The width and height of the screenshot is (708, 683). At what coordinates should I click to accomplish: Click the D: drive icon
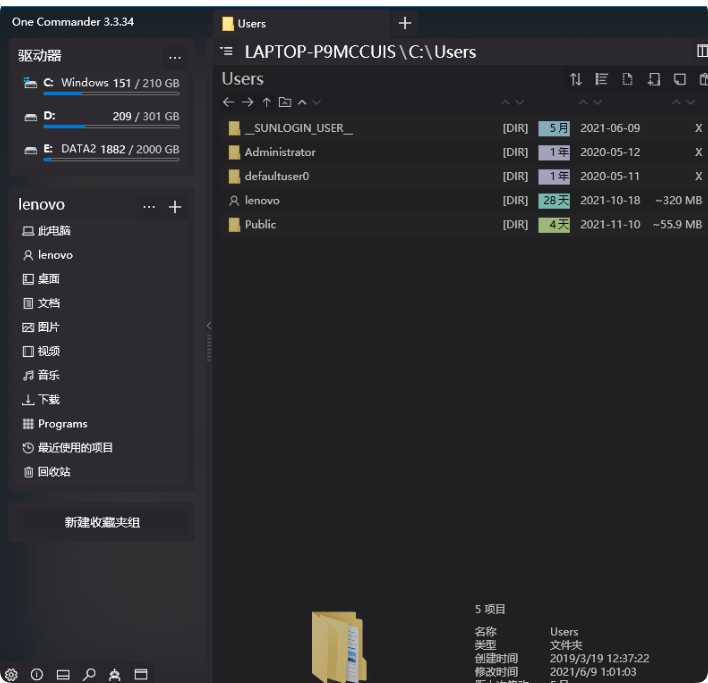pyautogui.click(x=30, y=117)
